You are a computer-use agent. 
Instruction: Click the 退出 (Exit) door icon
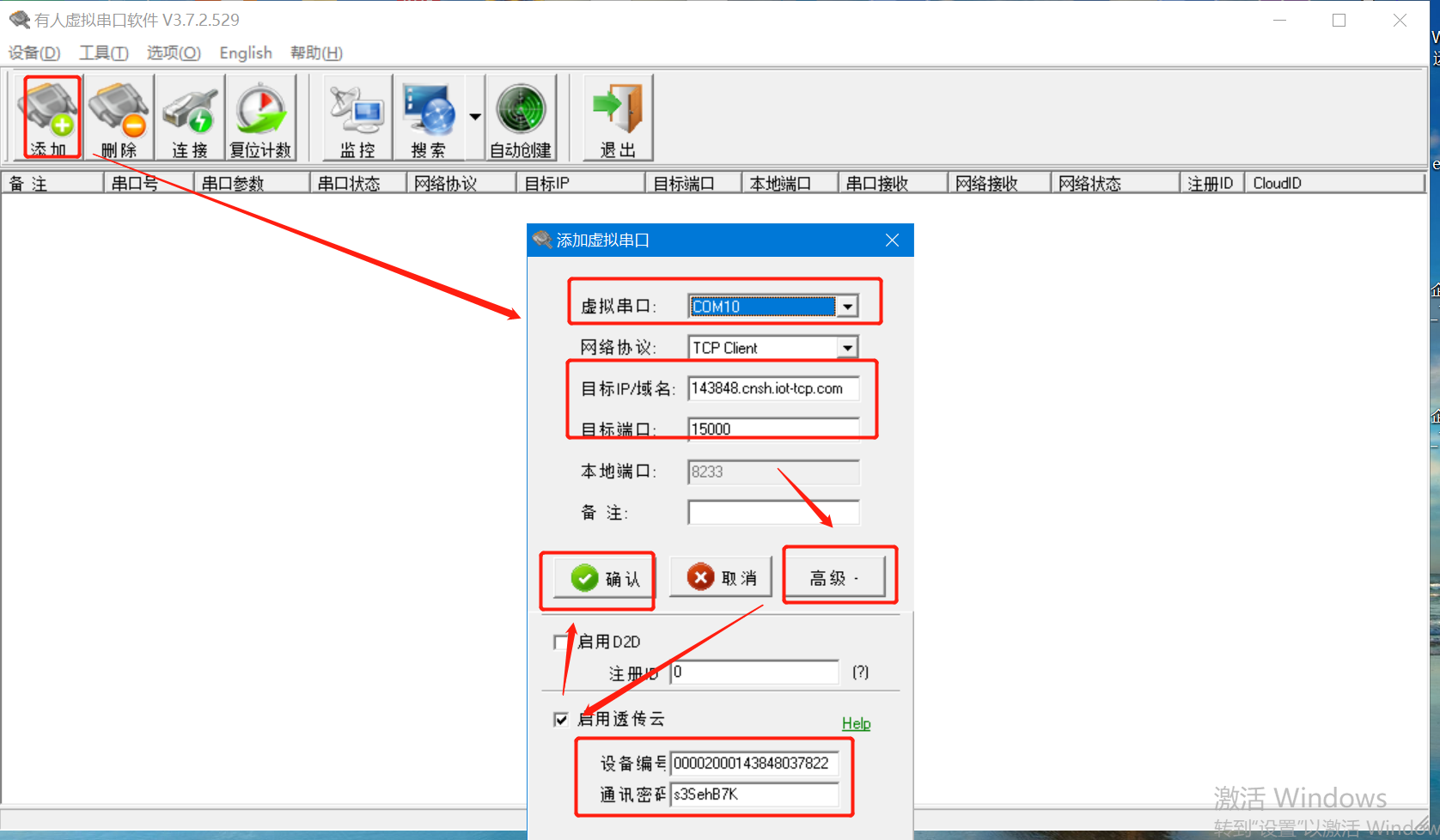coord(618,118)
